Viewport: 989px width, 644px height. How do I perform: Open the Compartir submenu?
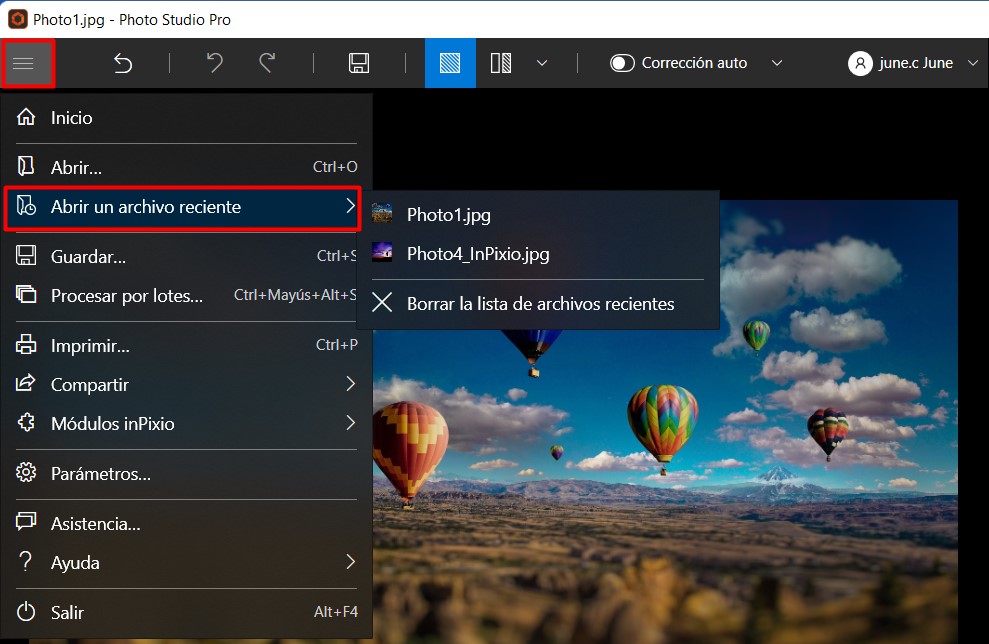[x=186, y=385]
